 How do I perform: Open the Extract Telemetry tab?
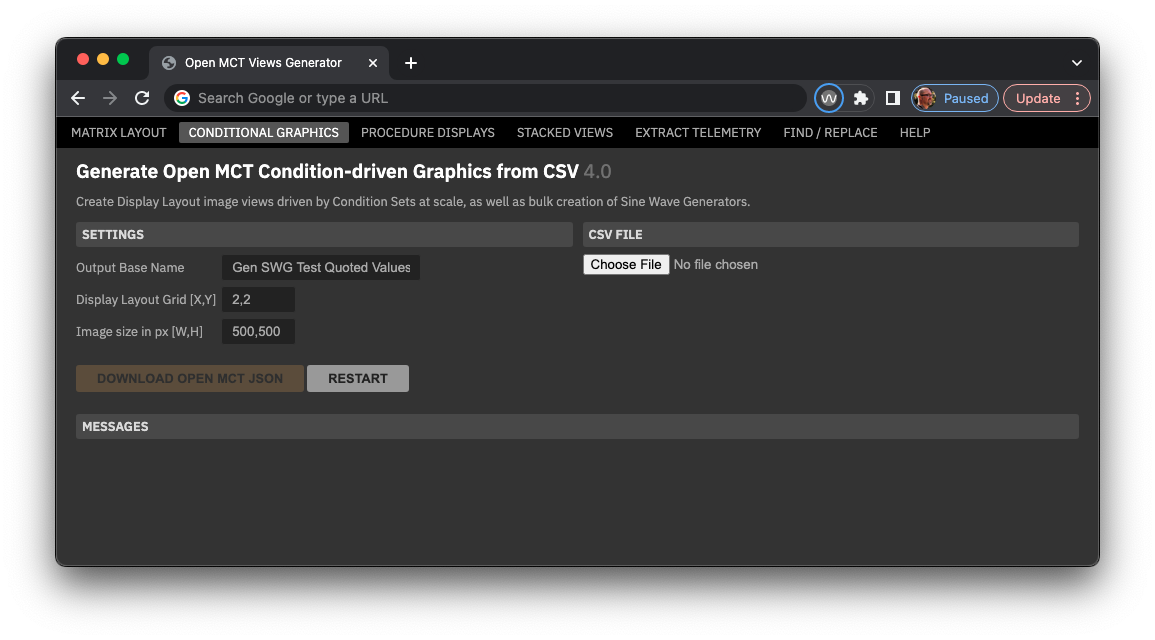698,133
